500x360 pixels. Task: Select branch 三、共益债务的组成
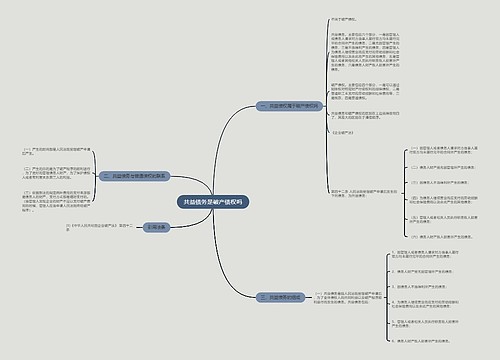tap(281, 297)
